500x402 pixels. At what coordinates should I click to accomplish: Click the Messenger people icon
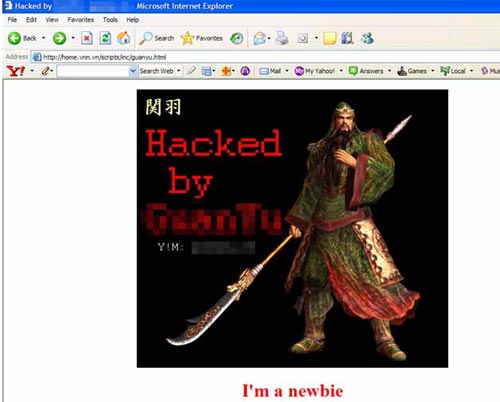367,38
